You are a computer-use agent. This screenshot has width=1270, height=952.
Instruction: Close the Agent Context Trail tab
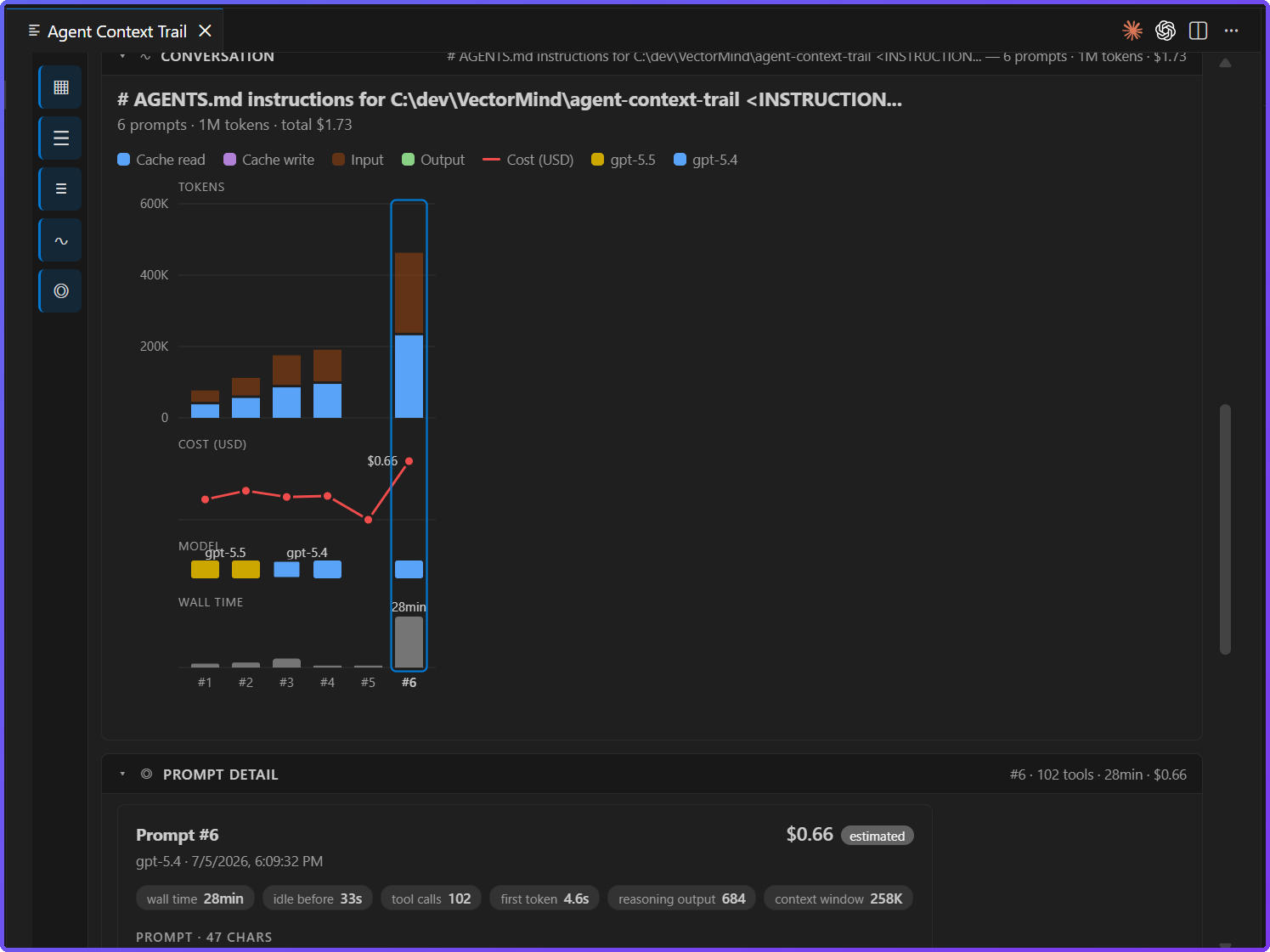[205, 31]
